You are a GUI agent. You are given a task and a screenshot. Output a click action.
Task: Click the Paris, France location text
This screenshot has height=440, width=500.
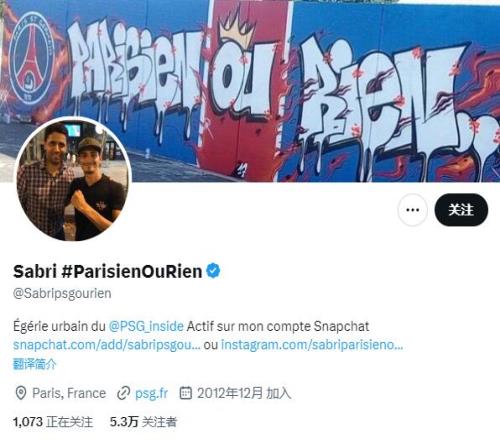(x=69, y=393)
